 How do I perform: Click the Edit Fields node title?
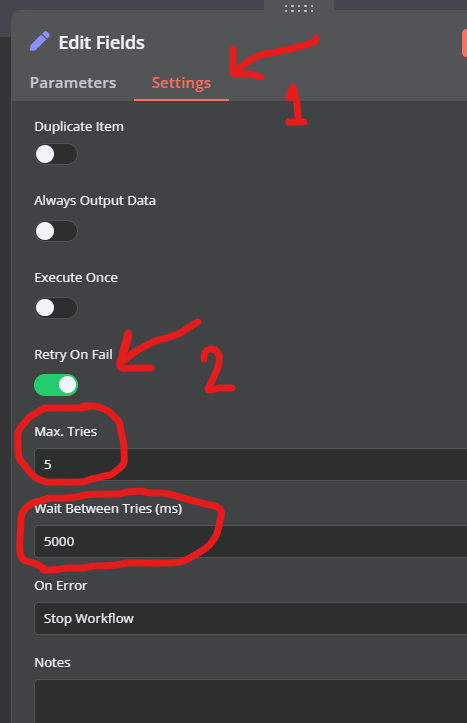pyautogui.click(x=101, y=42)
